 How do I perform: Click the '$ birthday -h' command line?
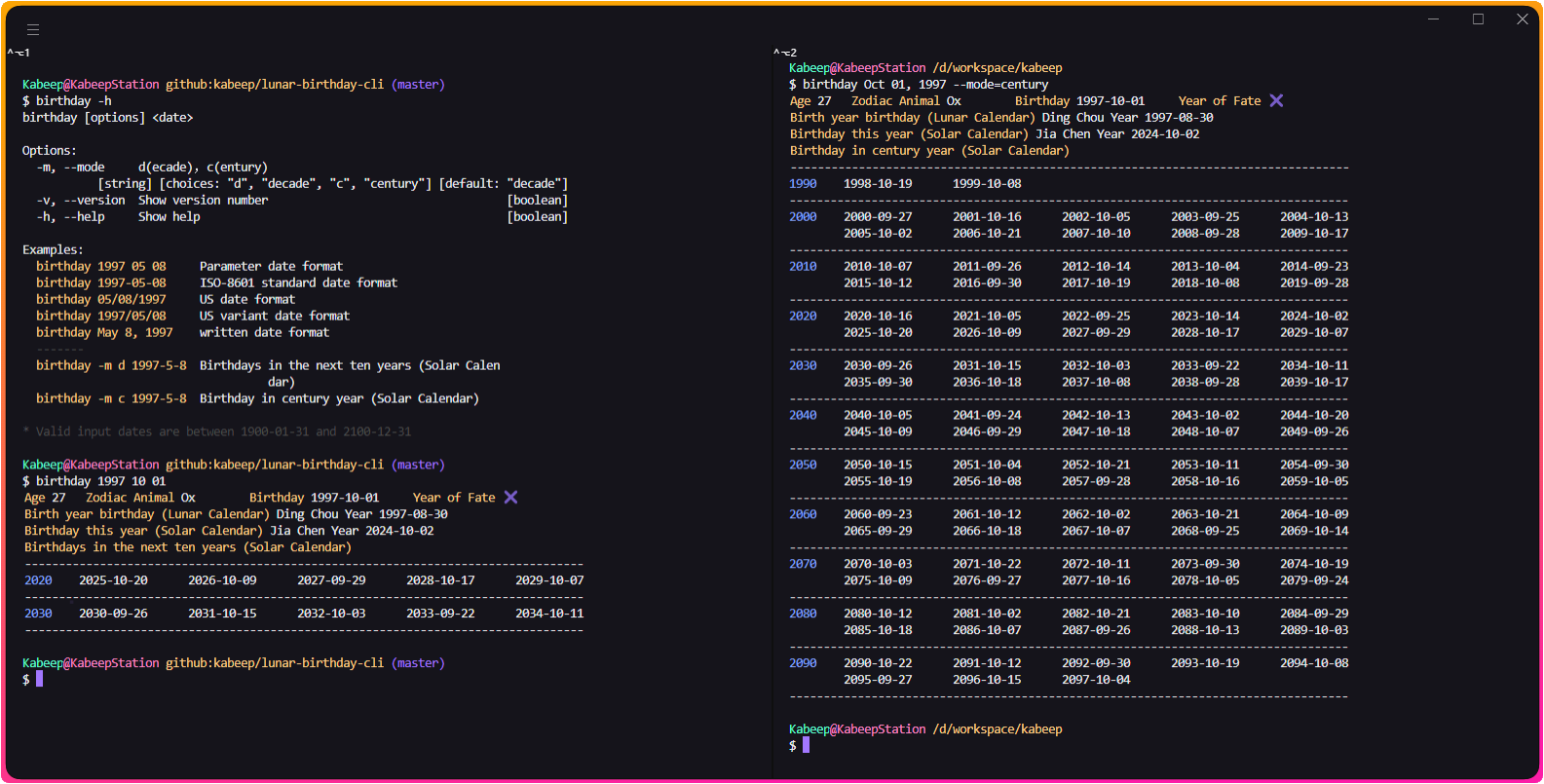67,101
